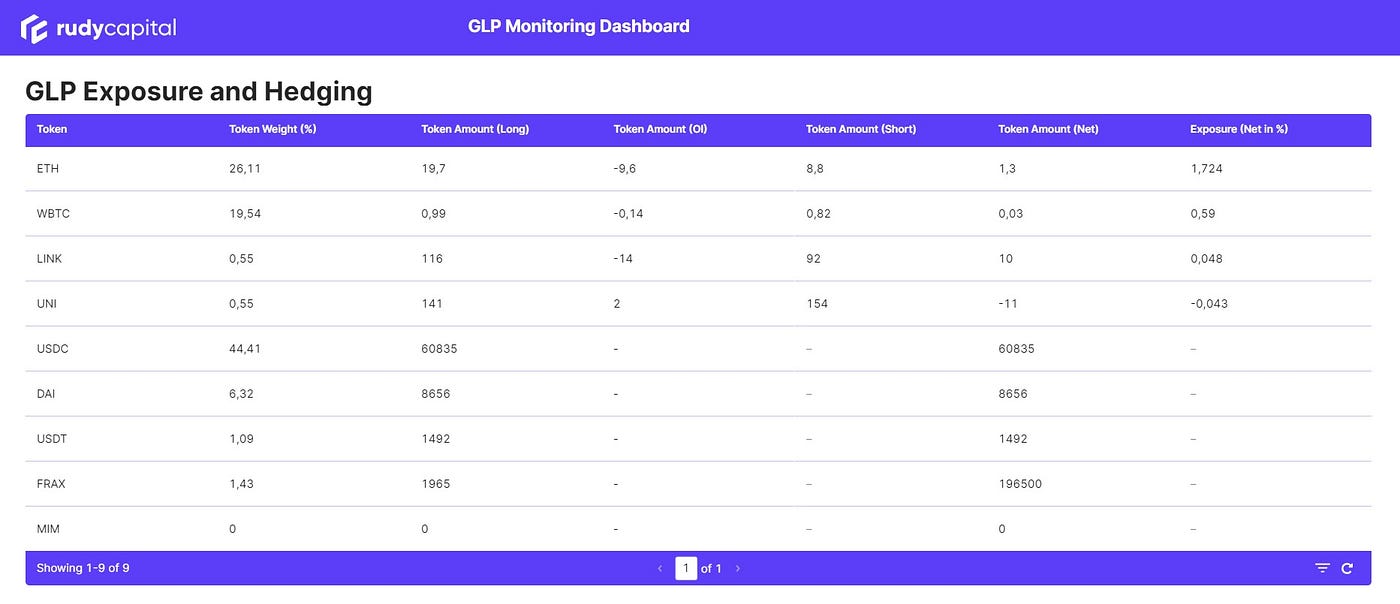Click LINK exposure value 0,048
The width and height of the screenshot is (1400, 604).
[1207, 259]
